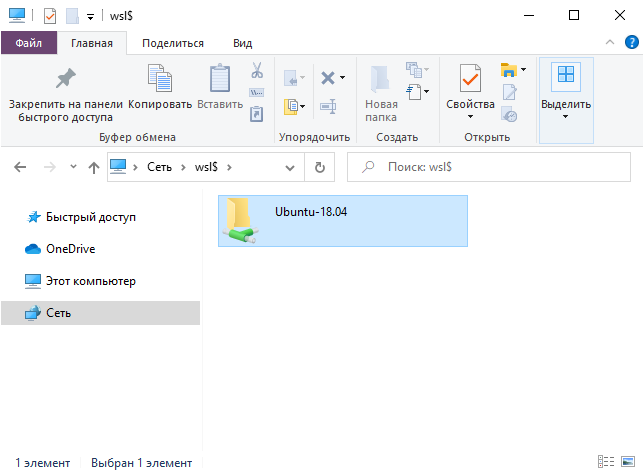Screen dimensions: 644x475
Task: Expand the New Item dropdown arrow
Action: coord(427,92)
